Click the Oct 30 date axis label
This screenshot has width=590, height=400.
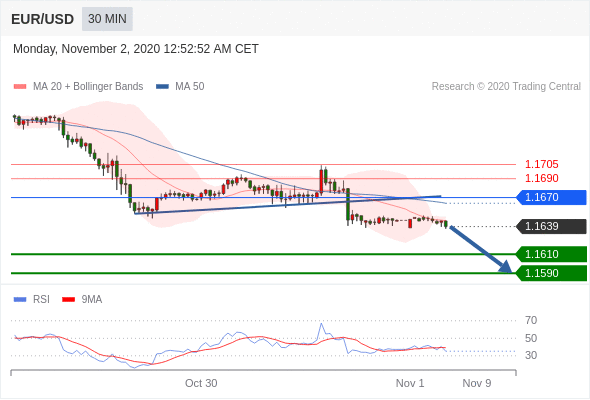pyautogui.click(x=201, y=383)
